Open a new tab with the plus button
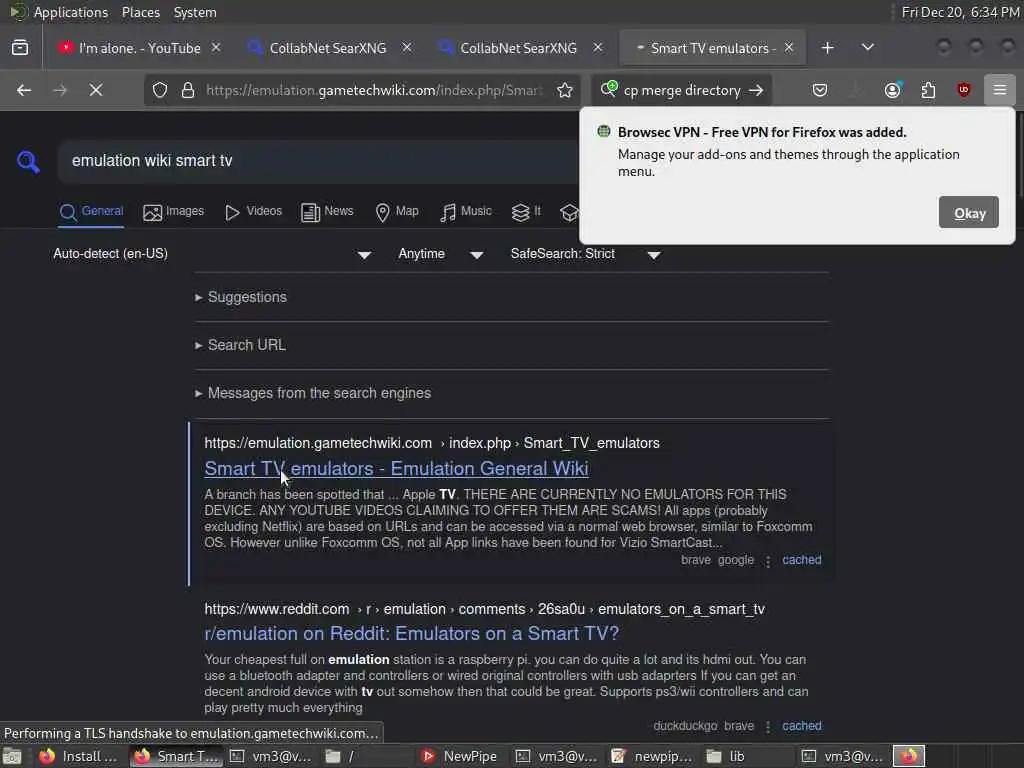 (827, 48)
